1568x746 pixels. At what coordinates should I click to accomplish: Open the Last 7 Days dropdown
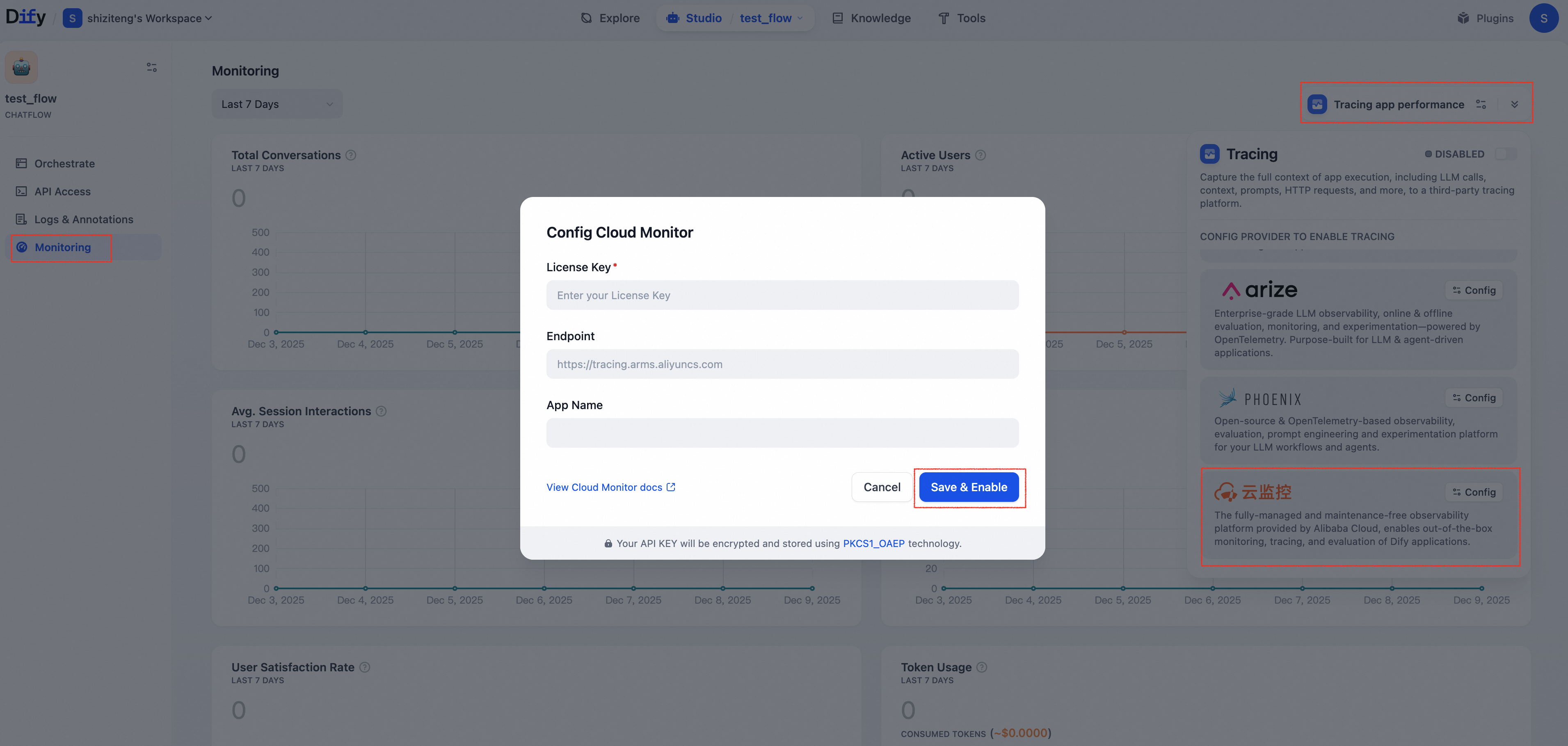pyautogui.click(x=277, y=103)
